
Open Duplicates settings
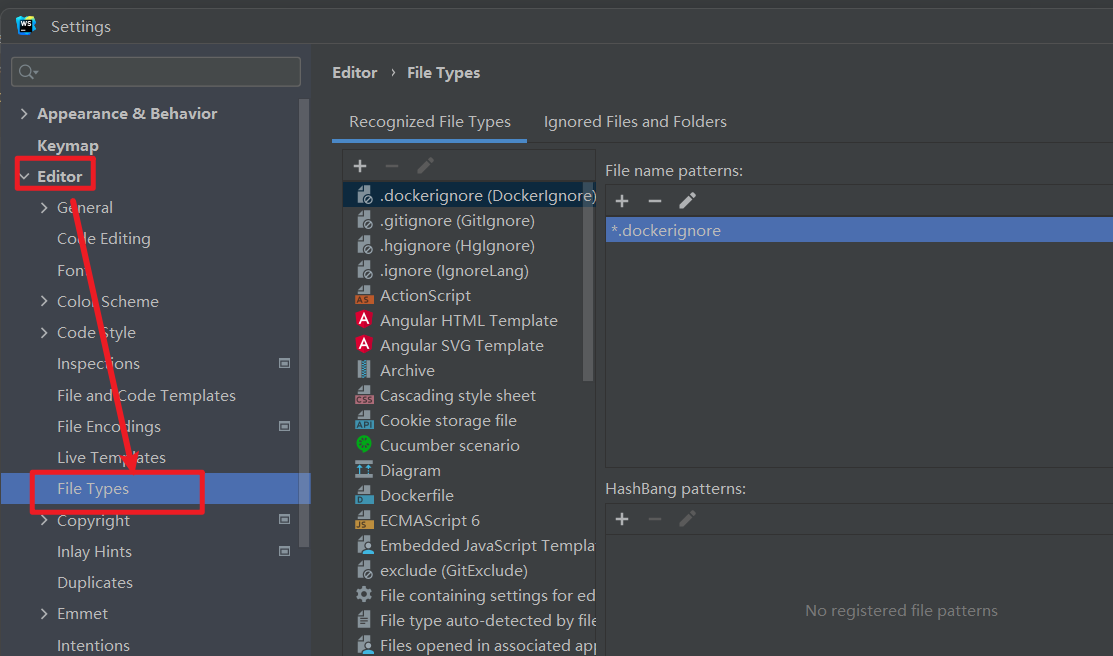tap(95, 583)
